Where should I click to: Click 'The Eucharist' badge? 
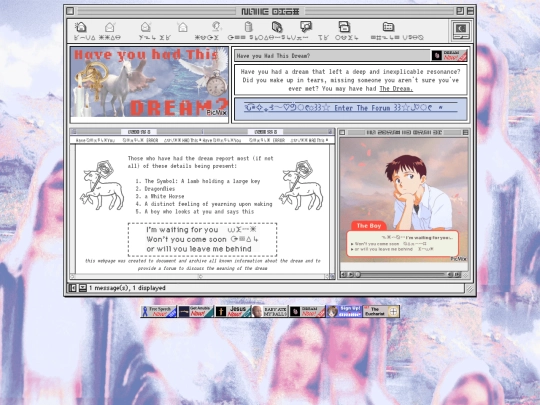click(x=381, y=311)
